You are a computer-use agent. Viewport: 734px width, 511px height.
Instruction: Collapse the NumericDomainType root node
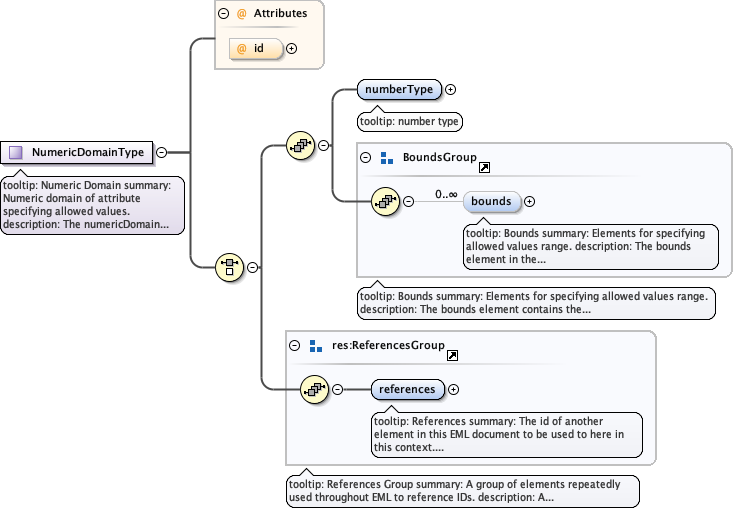point(161,153)
